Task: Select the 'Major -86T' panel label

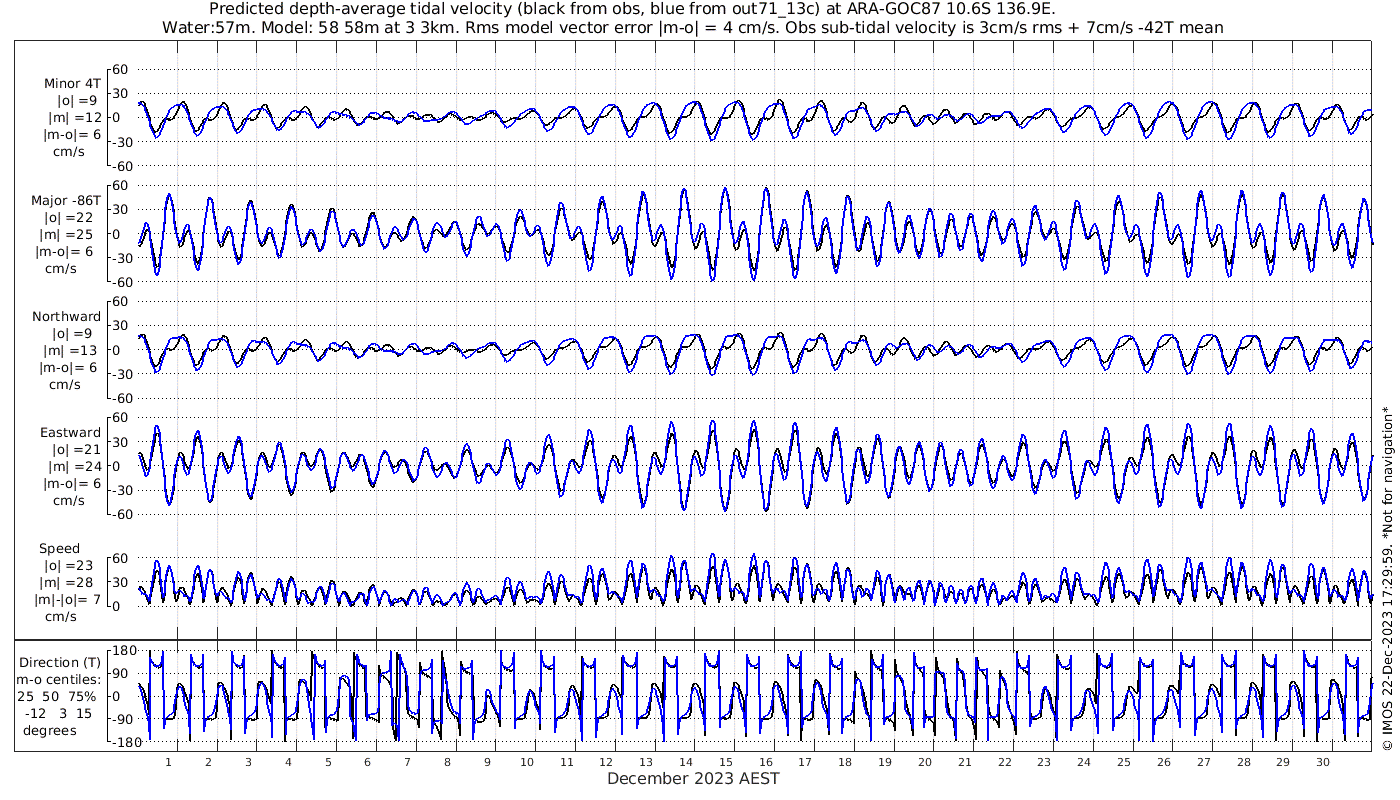Action: [x=66, y=201]
